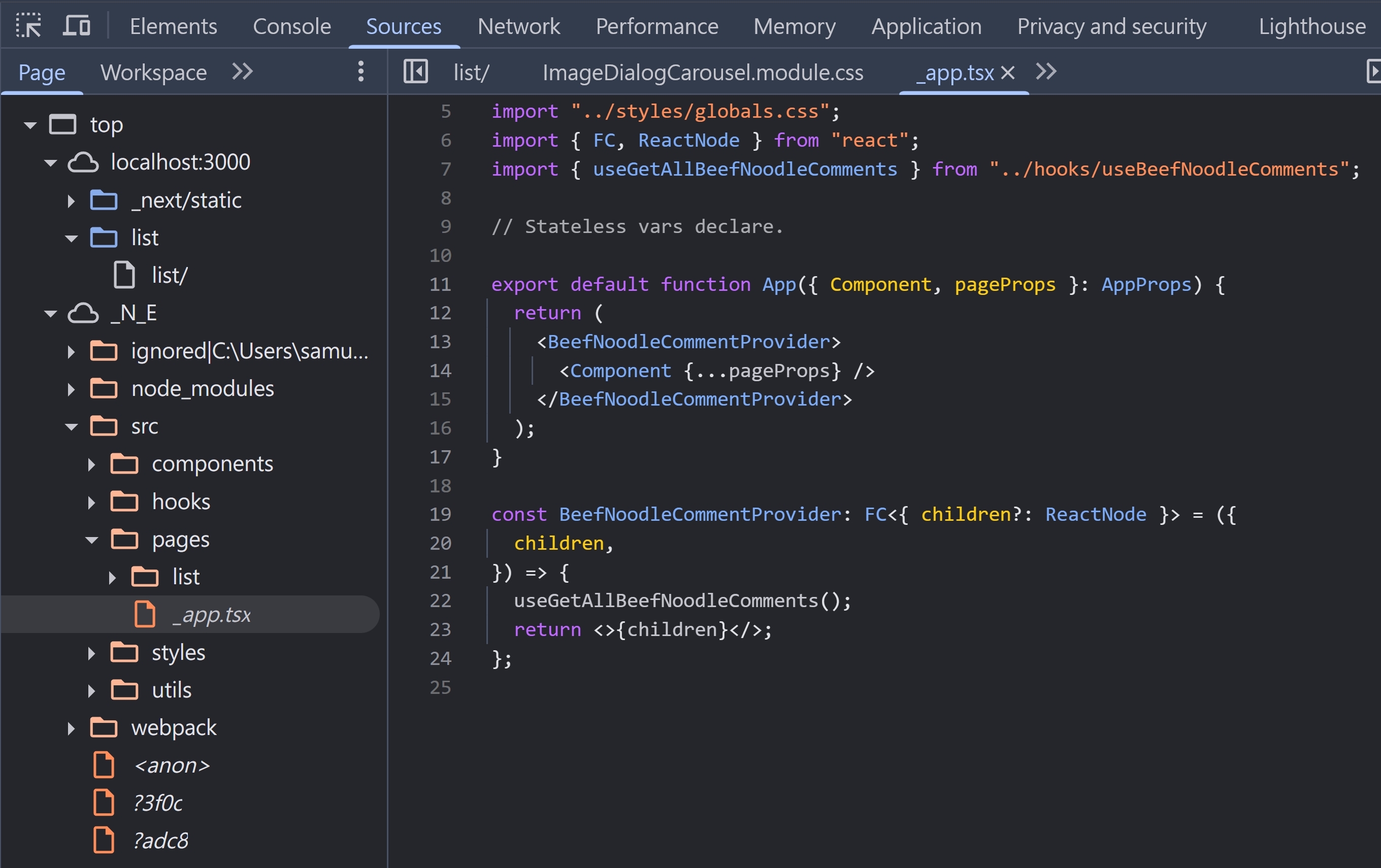Viewport: 1381px width, 868px height.
Task: Expand the webpack folder arrow
Action: 71,728
